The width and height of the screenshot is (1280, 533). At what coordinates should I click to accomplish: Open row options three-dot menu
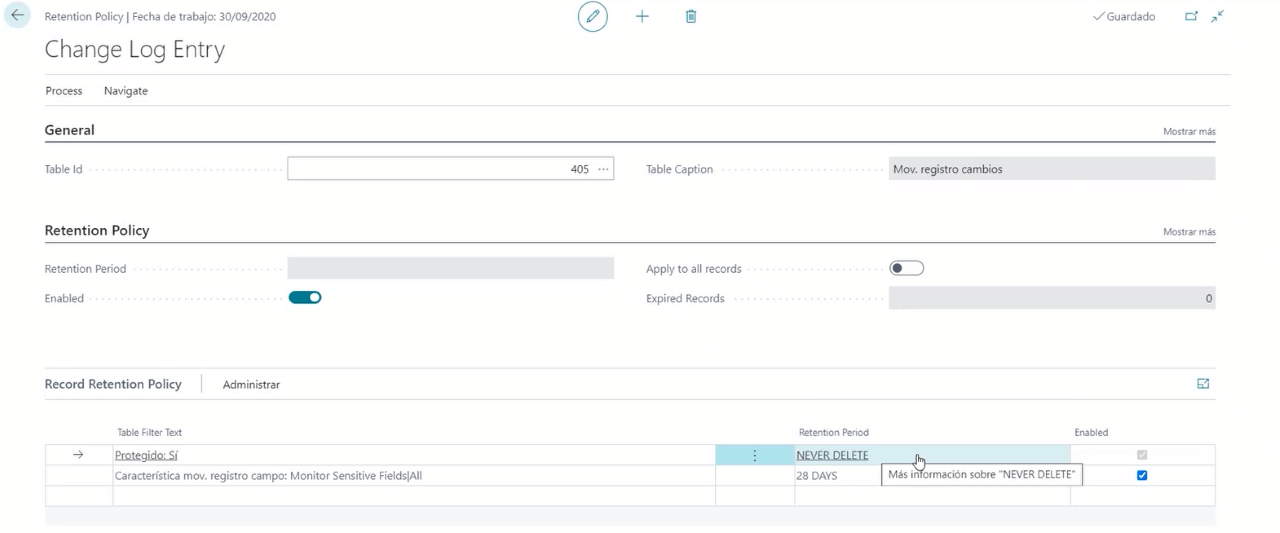[x=754, y=455]
